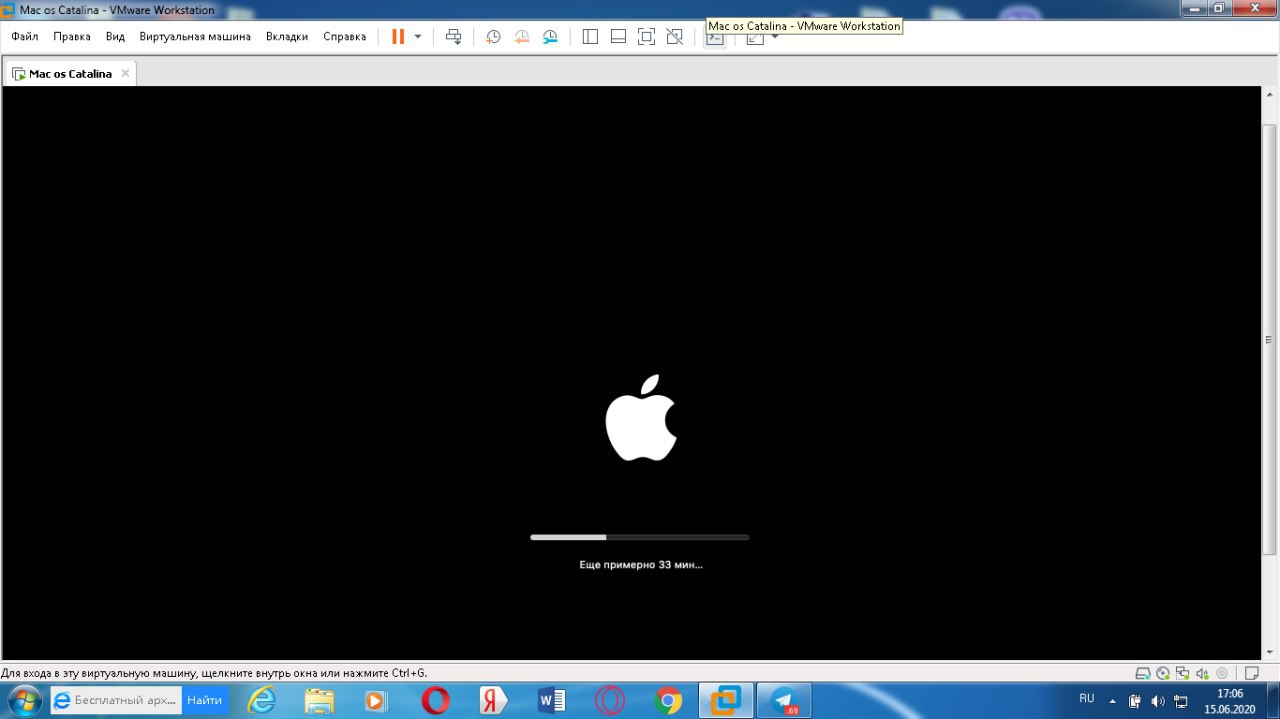Click the Бесплатный арх... search field
Screen dimensions: 1280x719
tap(116, 700)
